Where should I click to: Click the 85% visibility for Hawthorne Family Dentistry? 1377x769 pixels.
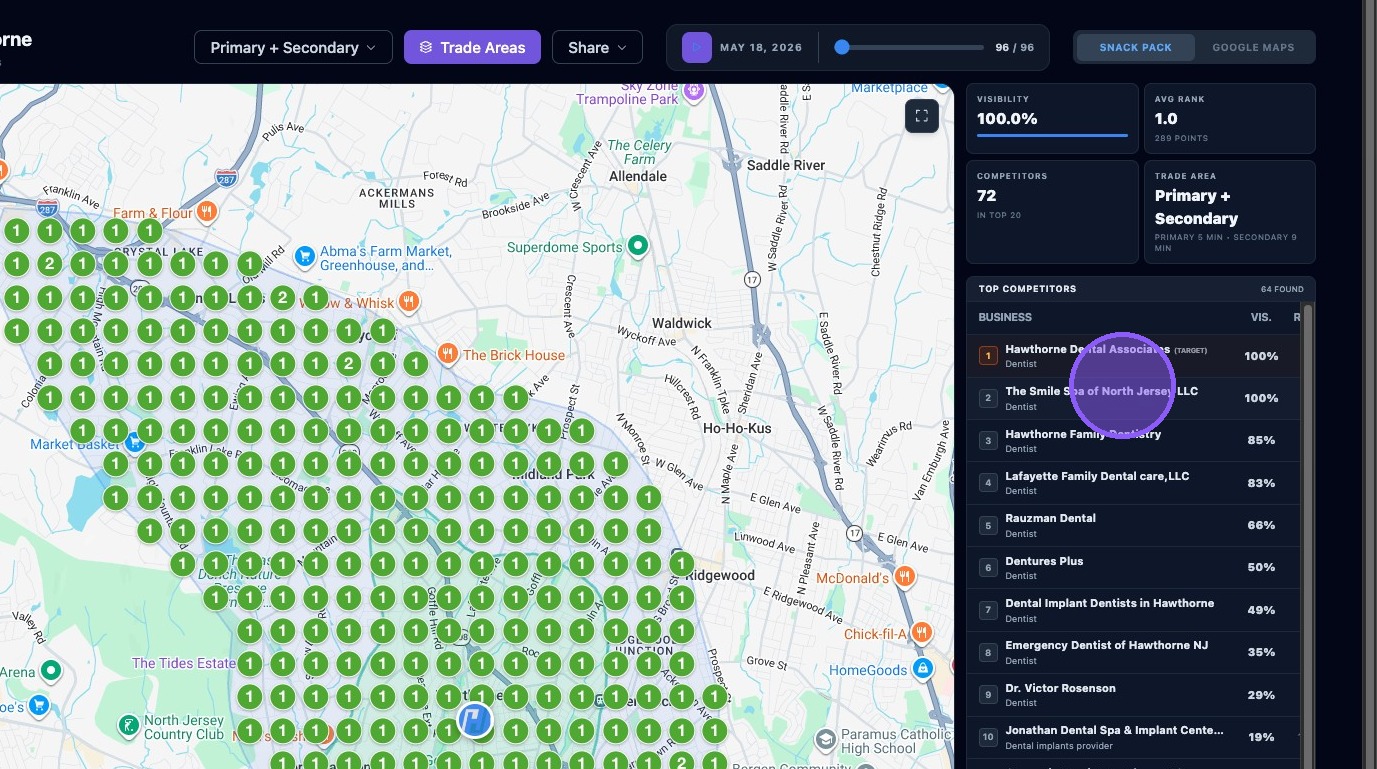pos(1261,440)
